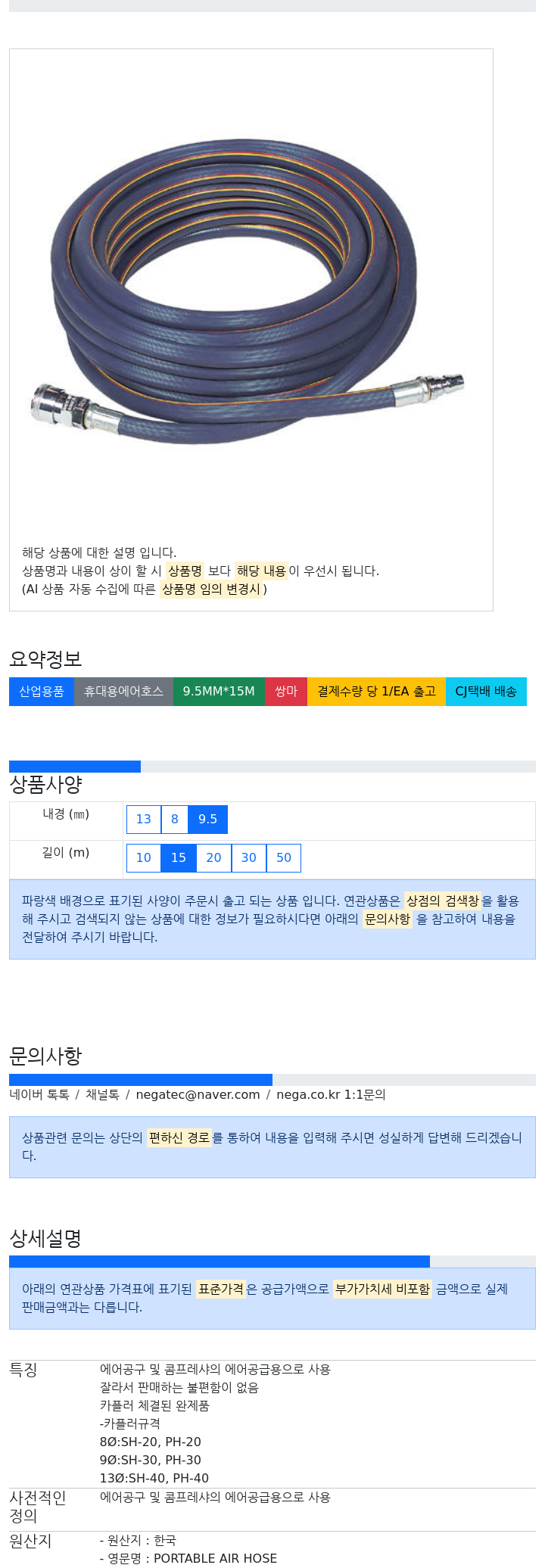
Task: Click the 결제수량 당 1/EA 출고 yellow tag
Action: point(376,692)
